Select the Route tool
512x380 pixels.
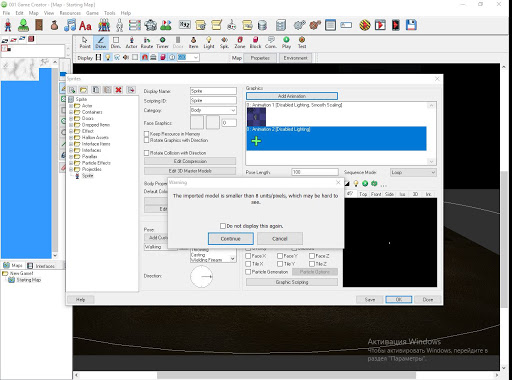pos(147,43)
